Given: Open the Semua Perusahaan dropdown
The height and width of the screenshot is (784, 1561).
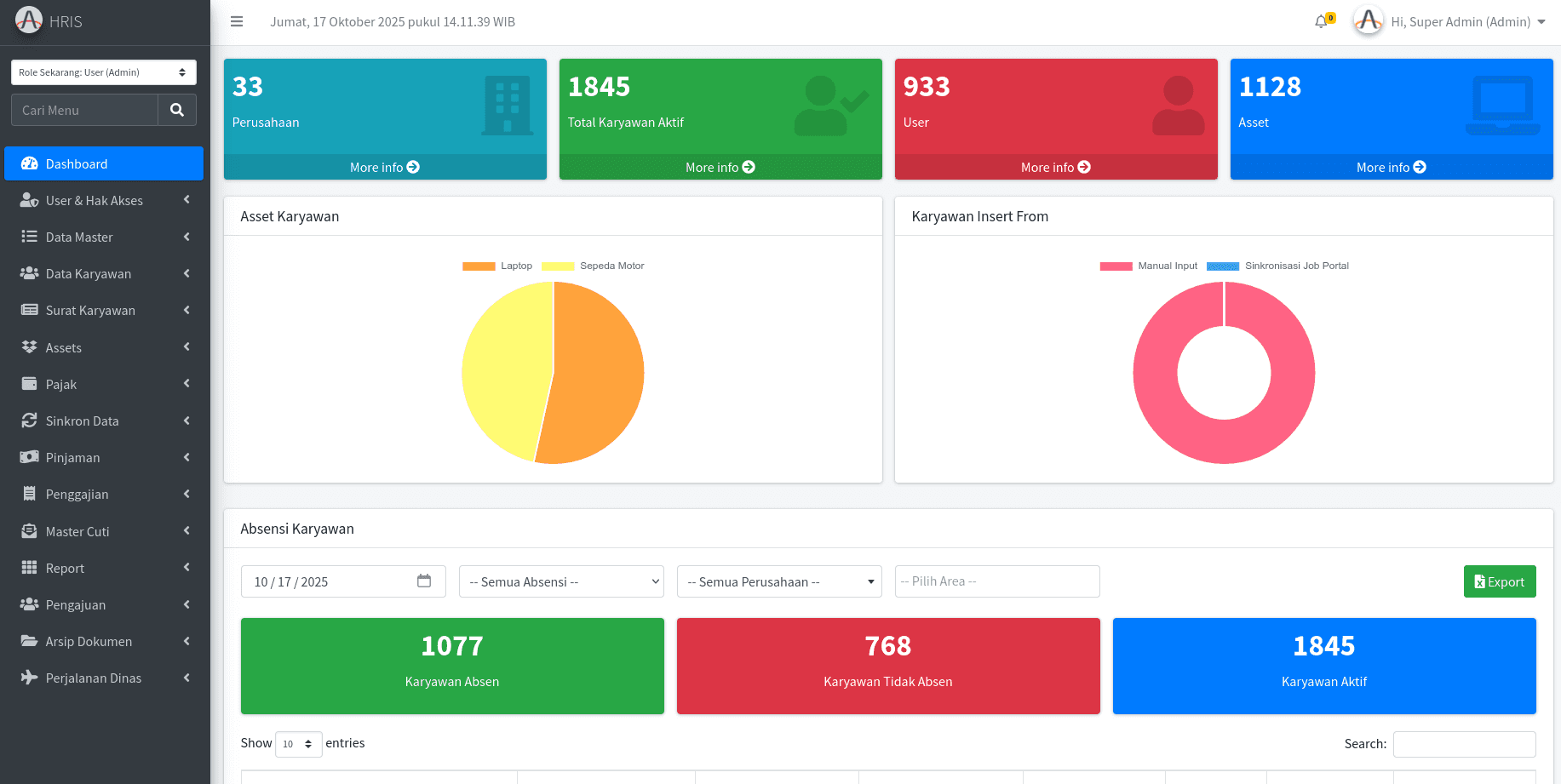Looking at the screenshot, I should click(779, 581).
